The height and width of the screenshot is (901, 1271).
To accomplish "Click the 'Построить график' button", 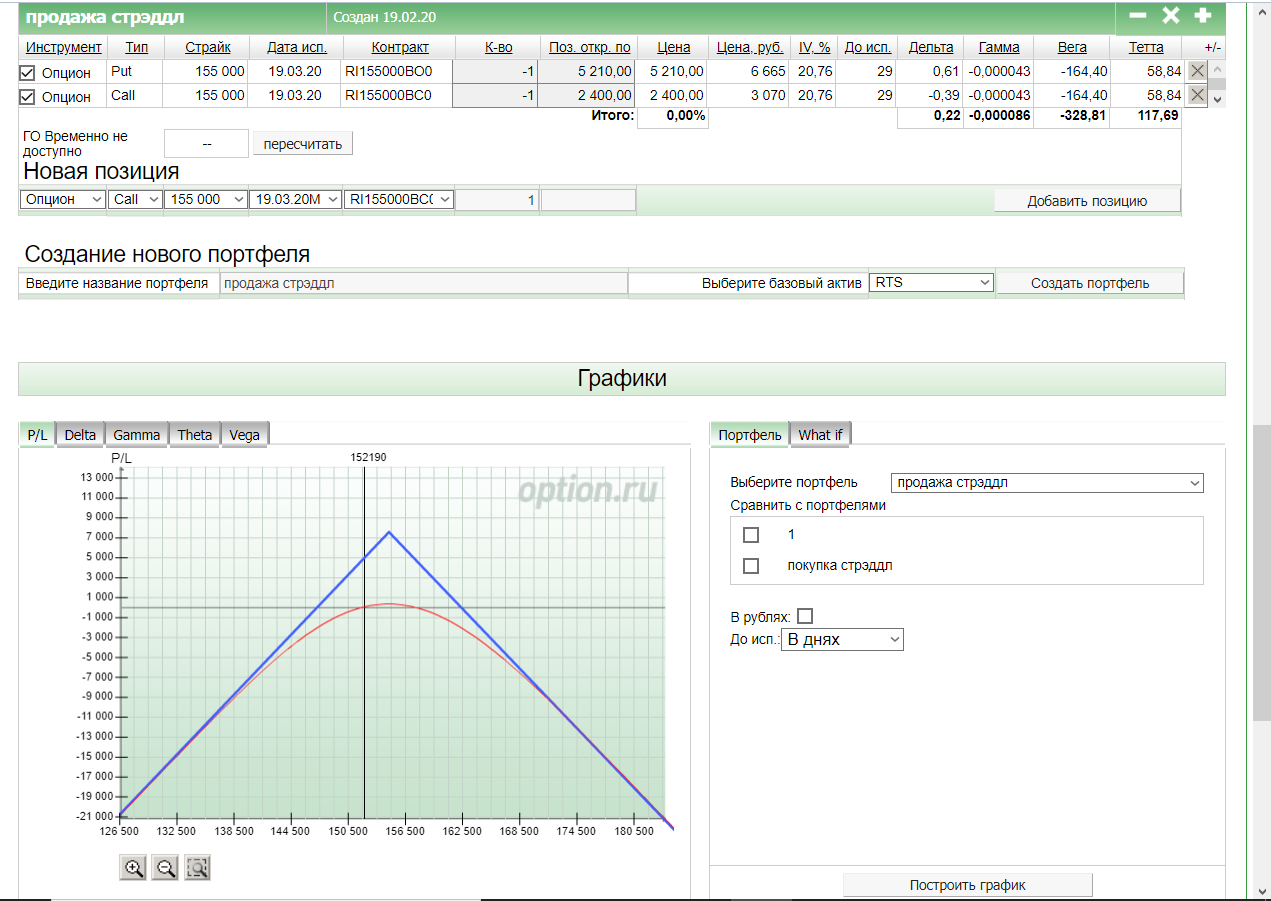I will coord(967,885).
